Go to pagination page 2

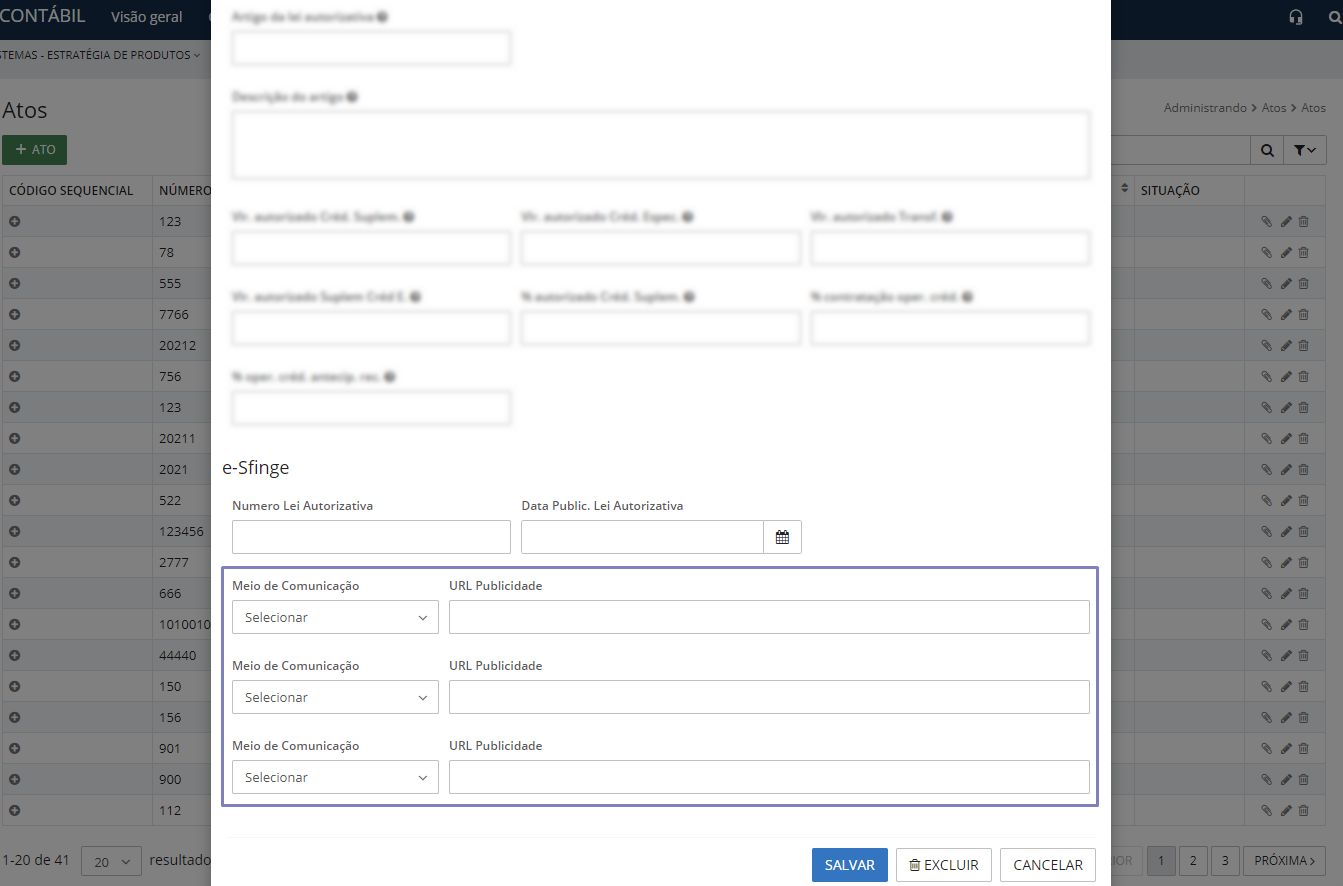click(1193, 861)
